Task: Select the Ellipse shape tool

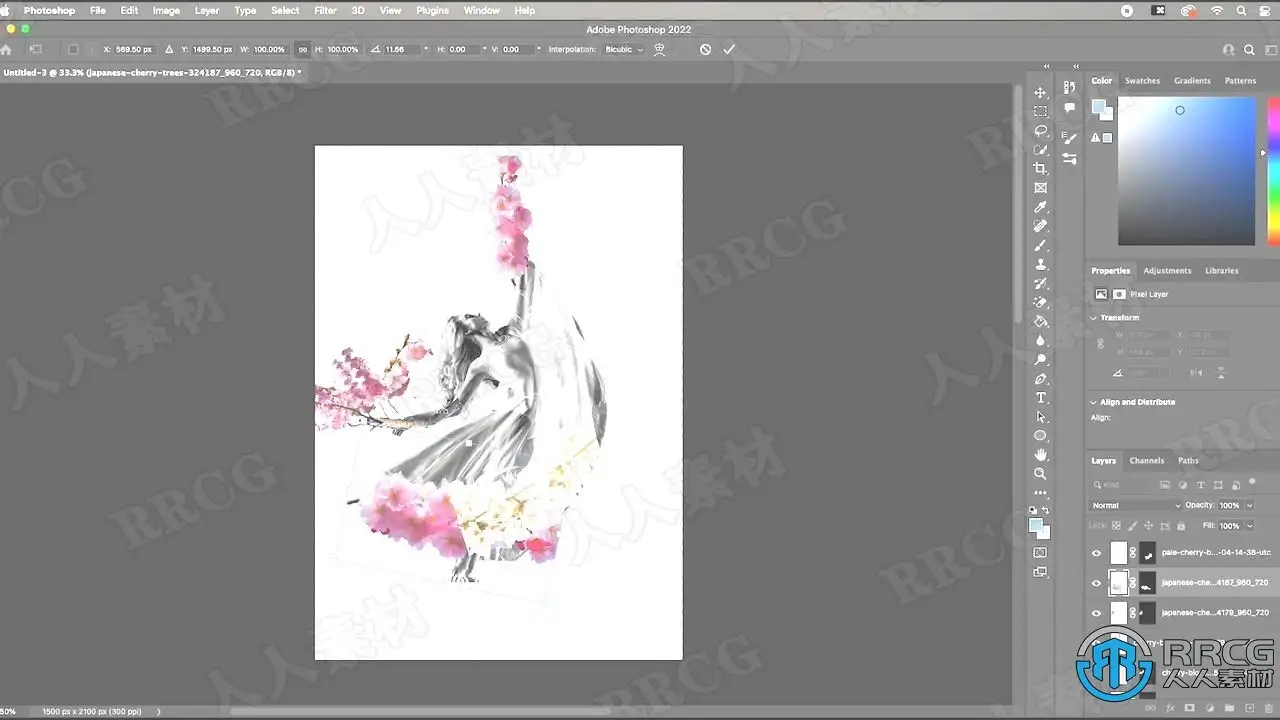Action: pyautogui.click(x=1041, y=436)
